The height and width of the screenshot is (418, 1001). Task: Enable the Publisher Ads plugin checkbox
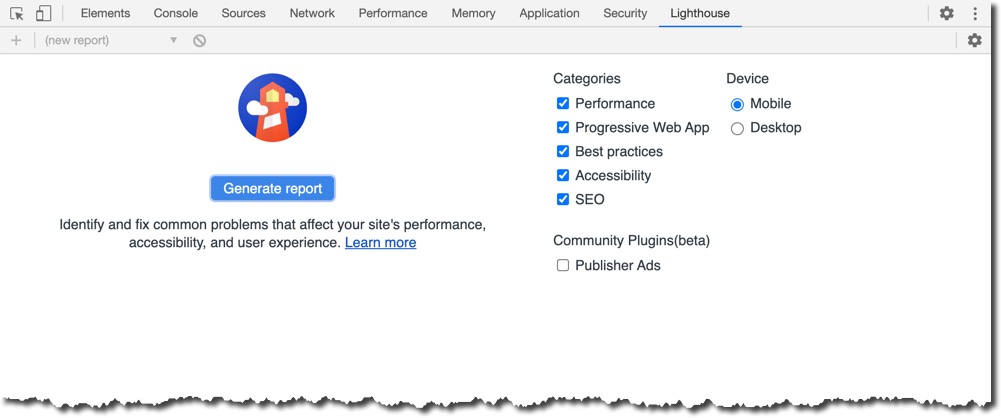tap(562, 265)
